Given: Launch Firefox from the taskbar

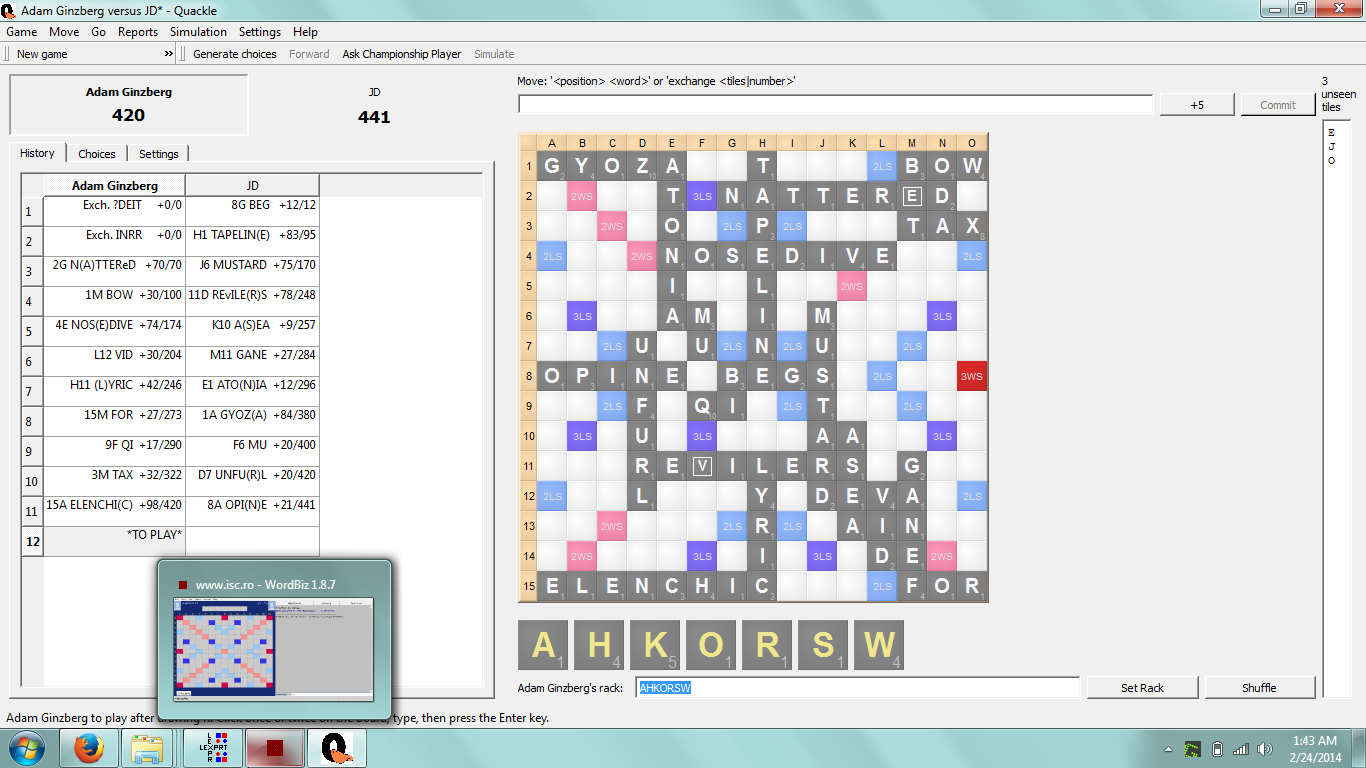Looking at the screenshot, I should click(89, 748).
